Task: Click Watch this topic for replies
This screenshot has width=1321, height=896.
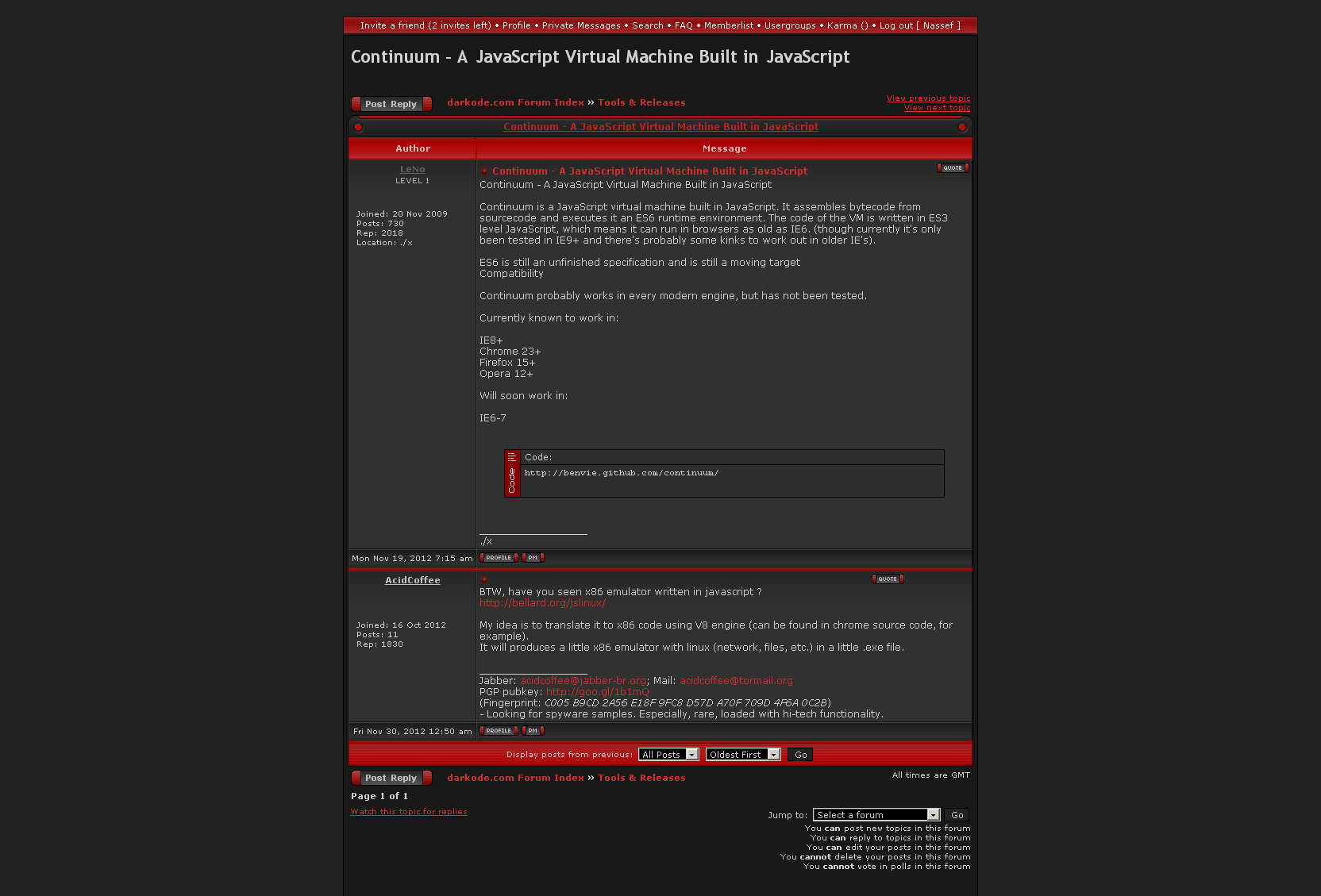Action: pos(409,812)
